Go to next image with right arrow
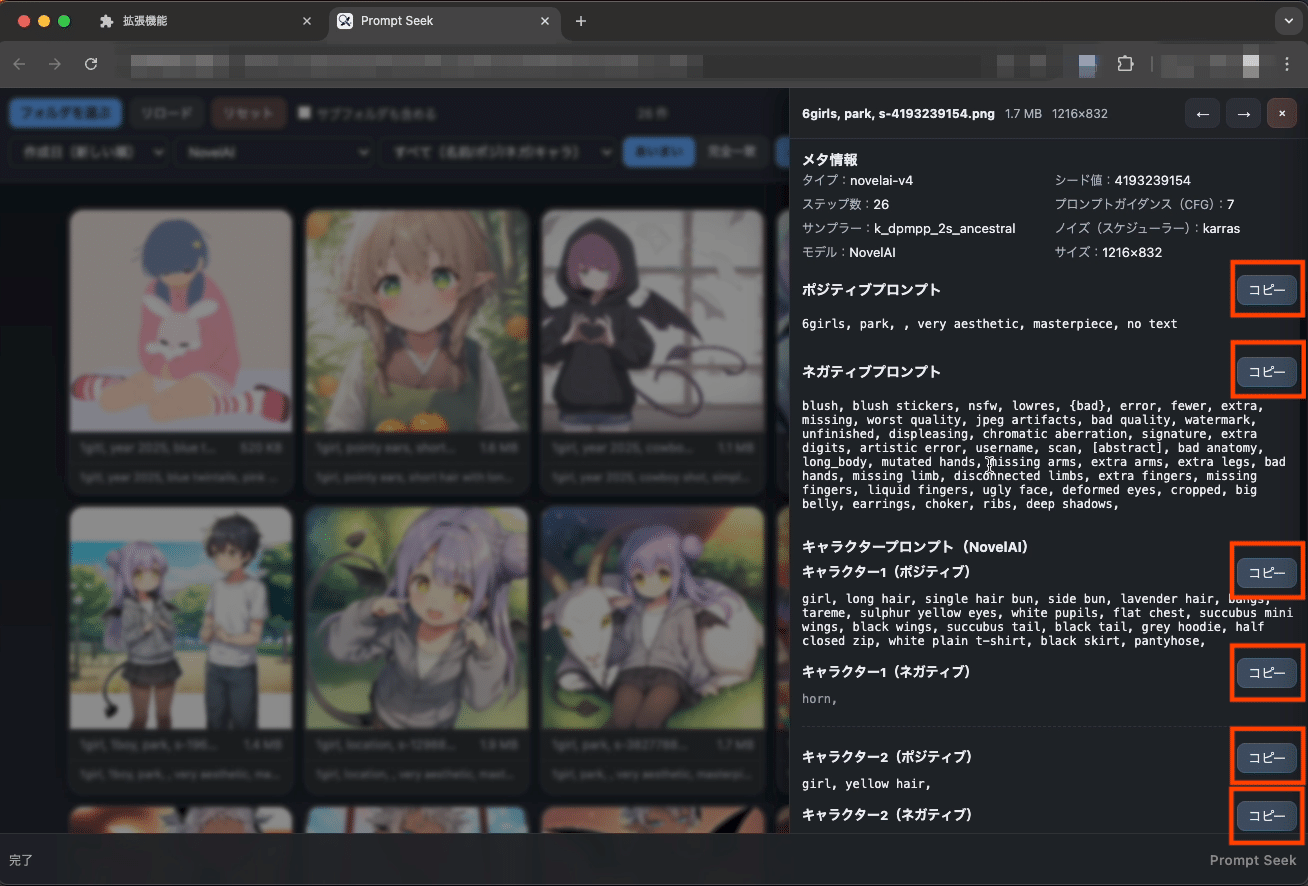1308x886 pixels. click(1243, 114)
